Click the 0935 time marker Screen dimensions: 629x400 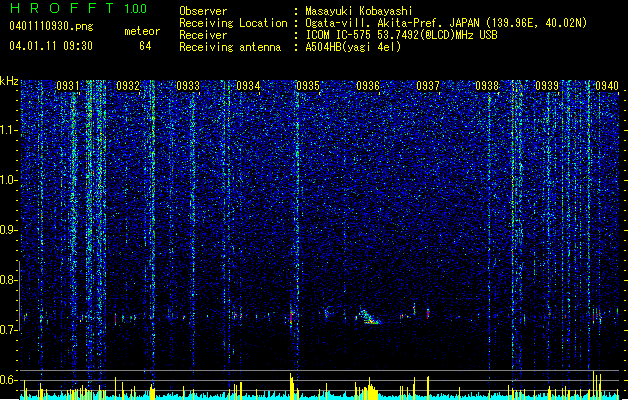pos(308,86)
